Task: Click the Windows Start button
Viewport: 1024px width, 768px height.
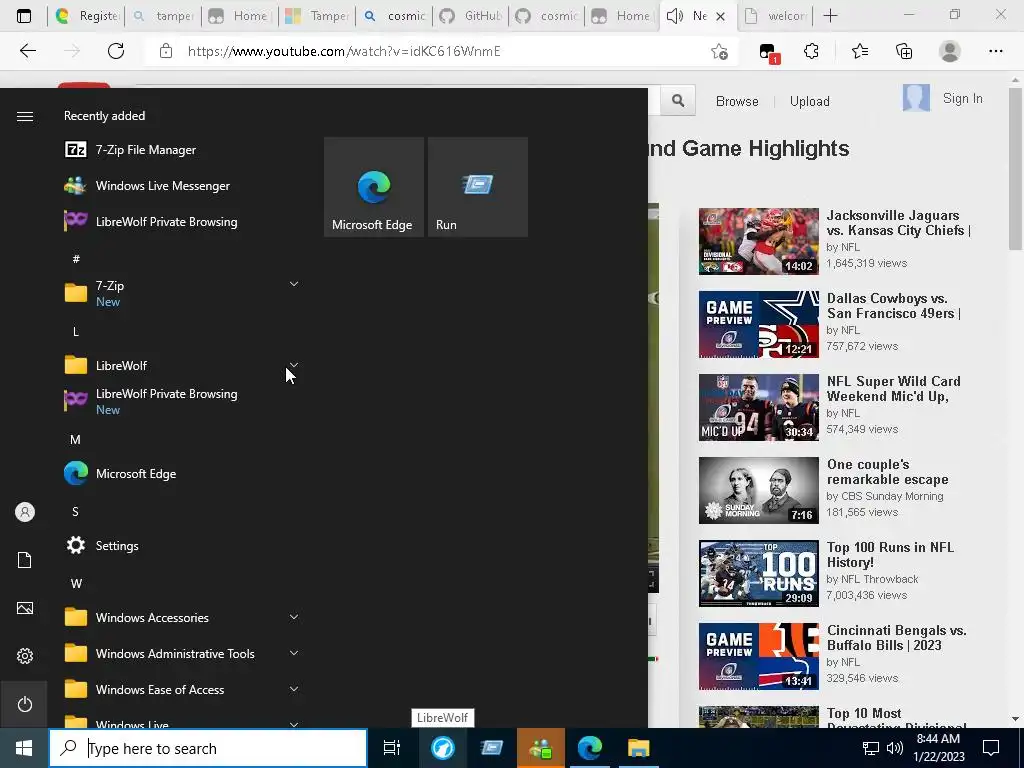Action: (x=24, y=748)
